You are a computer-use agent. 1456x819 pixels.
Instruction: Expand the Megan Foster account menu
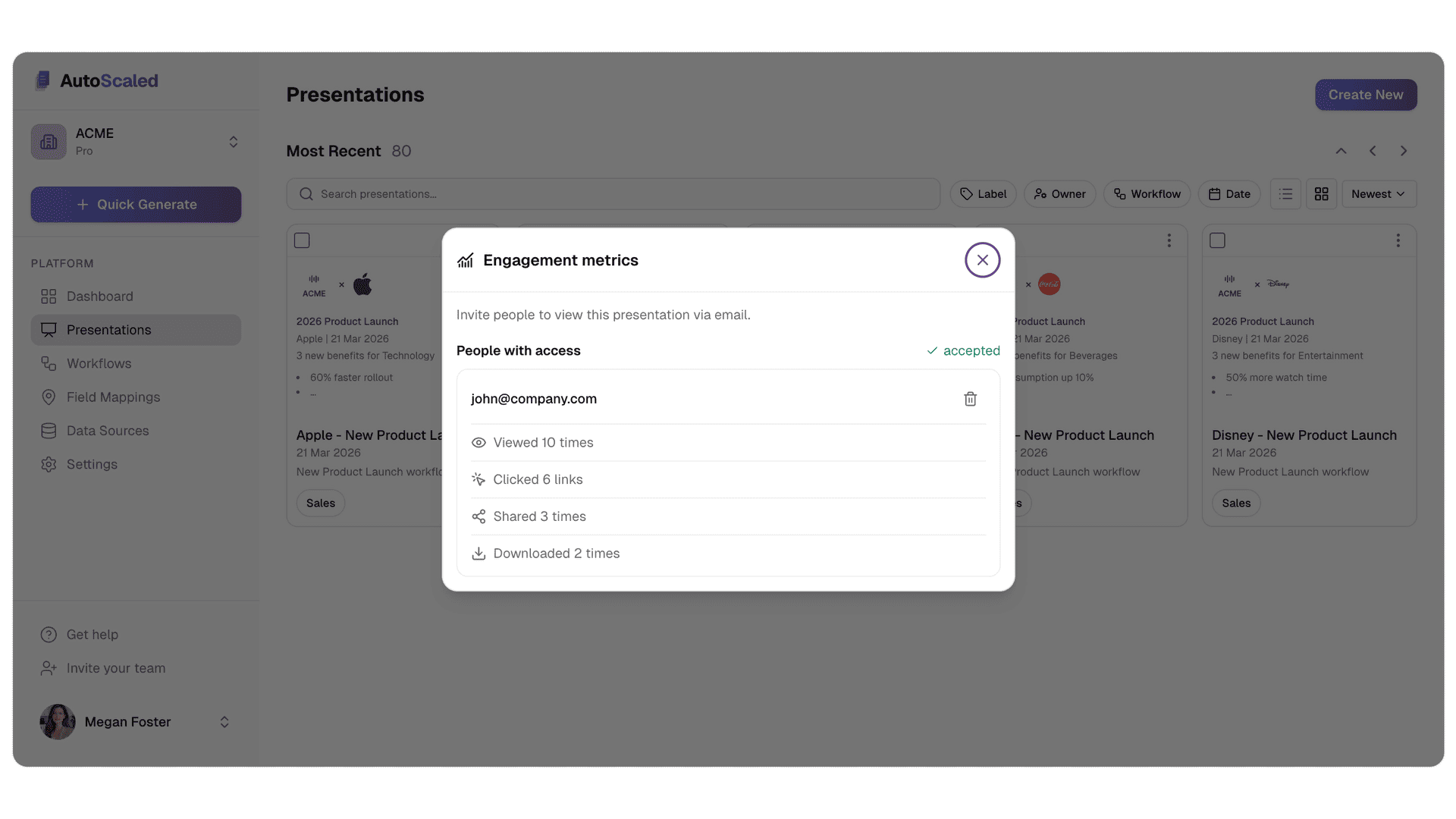[224, 722]
